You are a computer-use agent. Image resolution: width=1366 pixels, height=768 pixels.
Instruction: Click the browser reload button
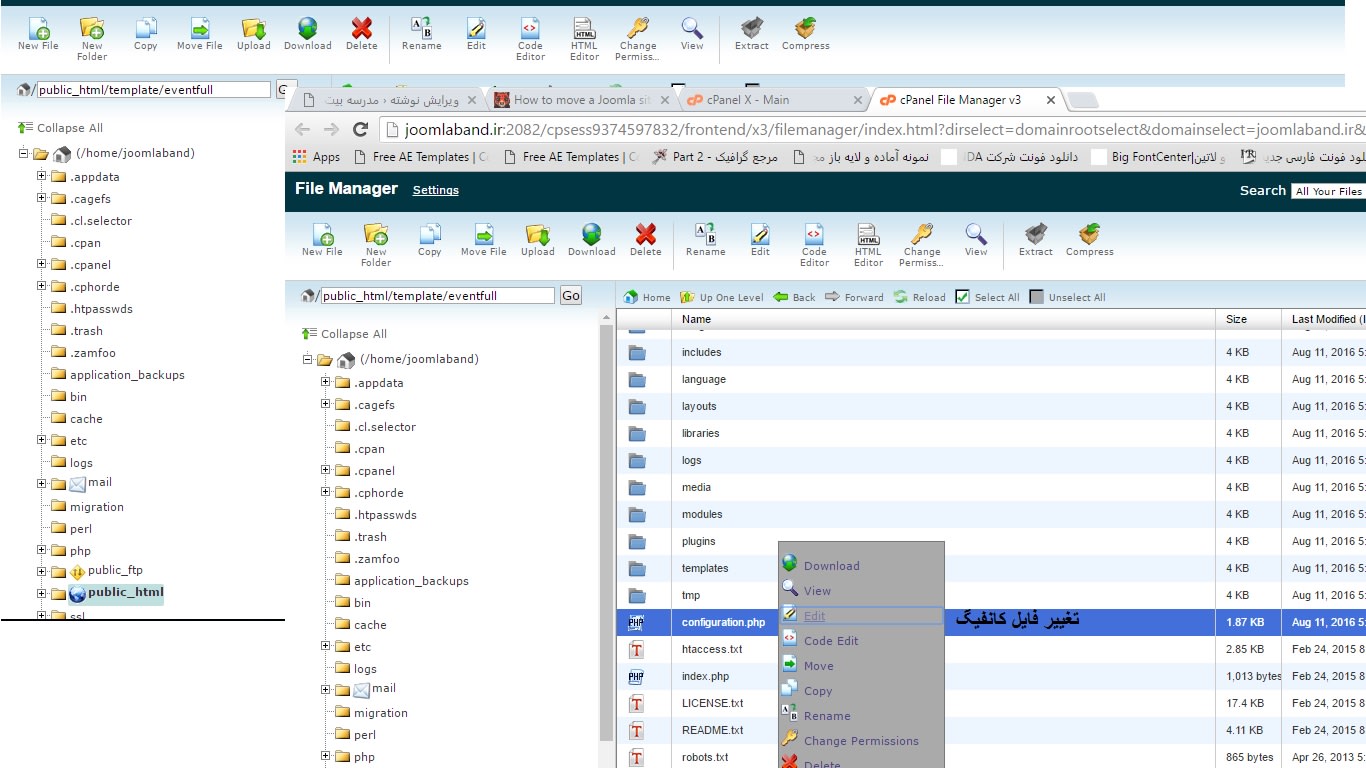361,129
